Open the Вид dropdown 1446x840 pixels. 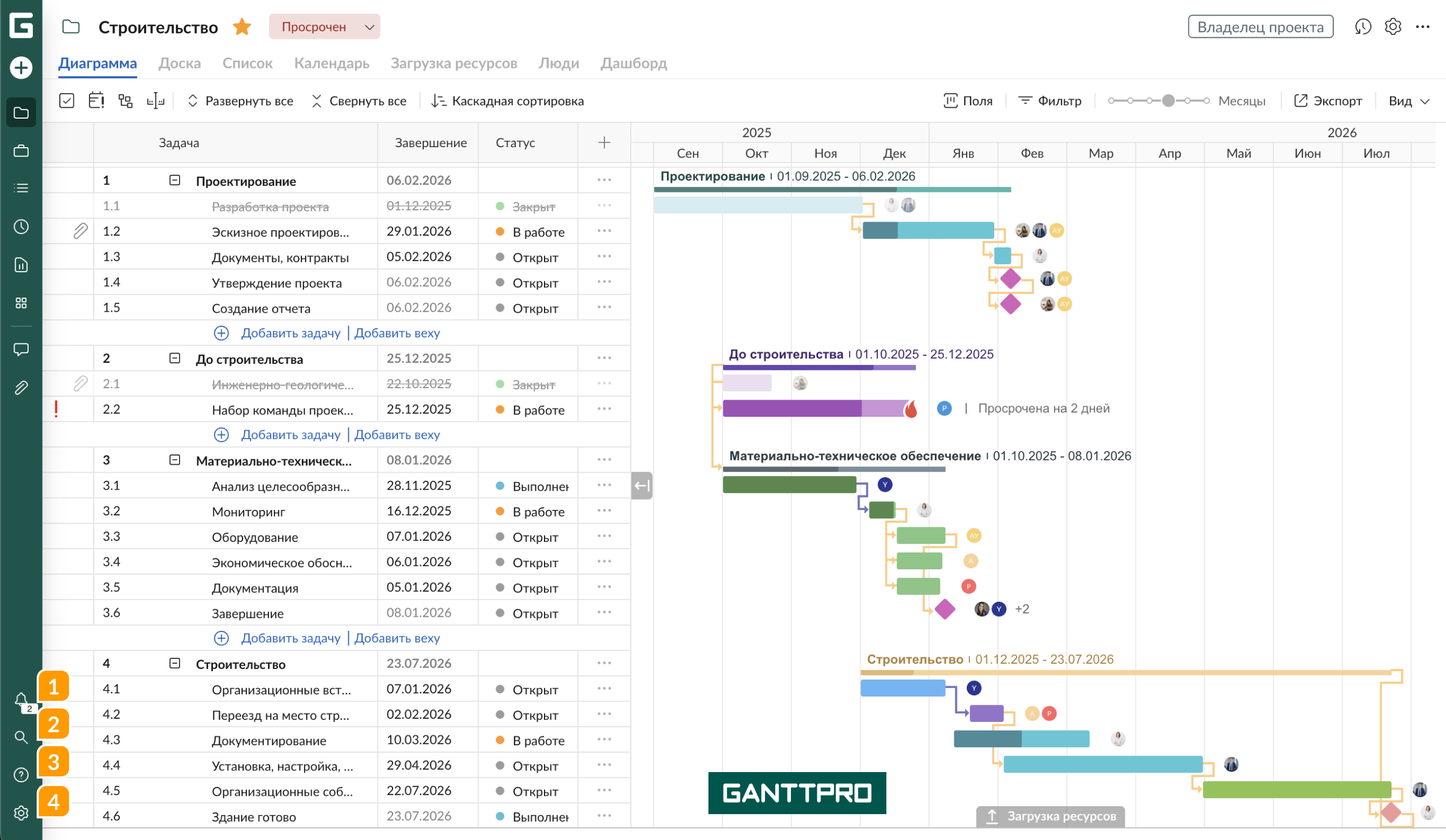click(1409, 101)
